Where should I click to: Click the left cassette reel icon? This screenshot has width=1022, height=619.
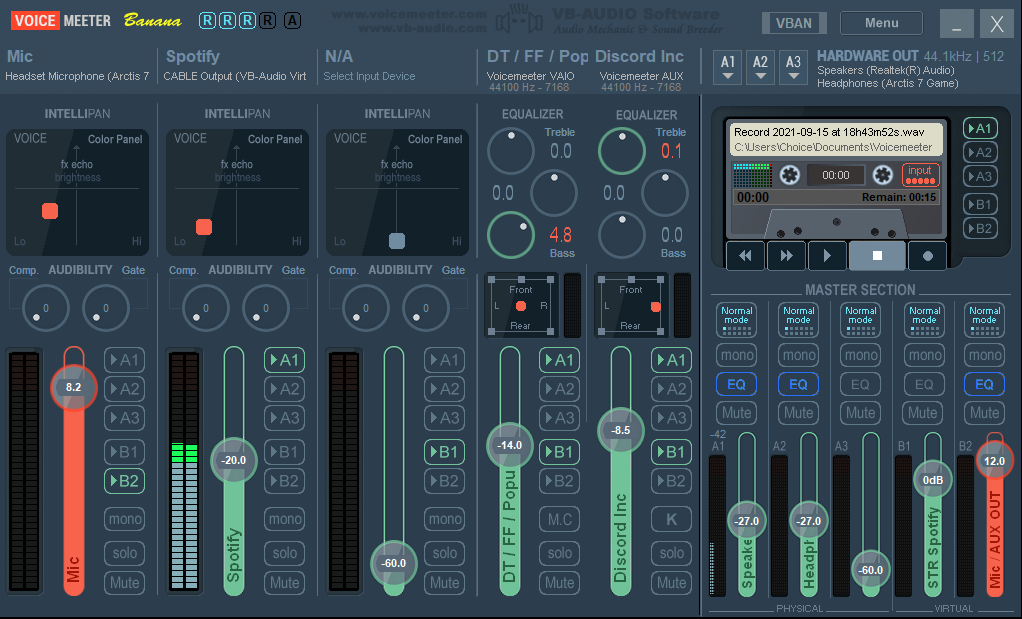(790, 175)
